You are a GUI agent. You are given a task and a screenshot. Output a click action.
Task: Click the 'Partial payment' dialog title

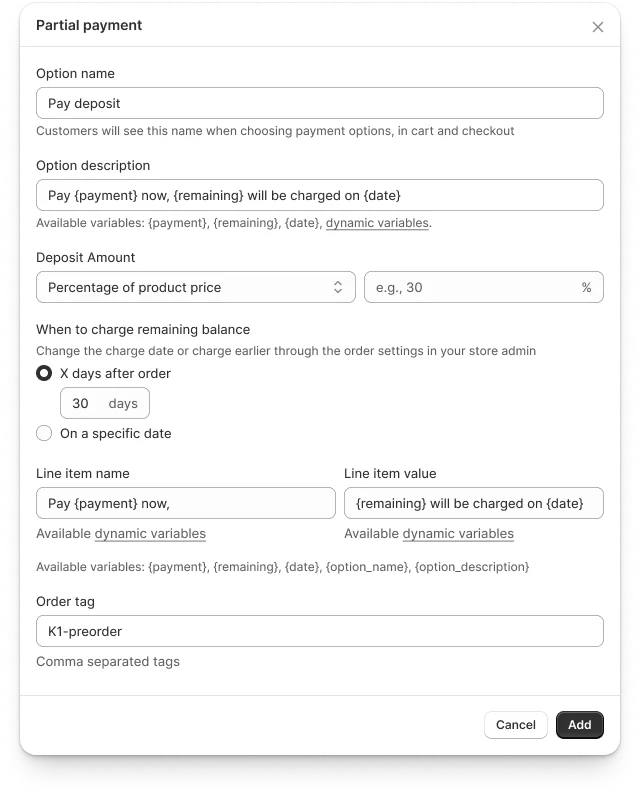coord(89,26)
